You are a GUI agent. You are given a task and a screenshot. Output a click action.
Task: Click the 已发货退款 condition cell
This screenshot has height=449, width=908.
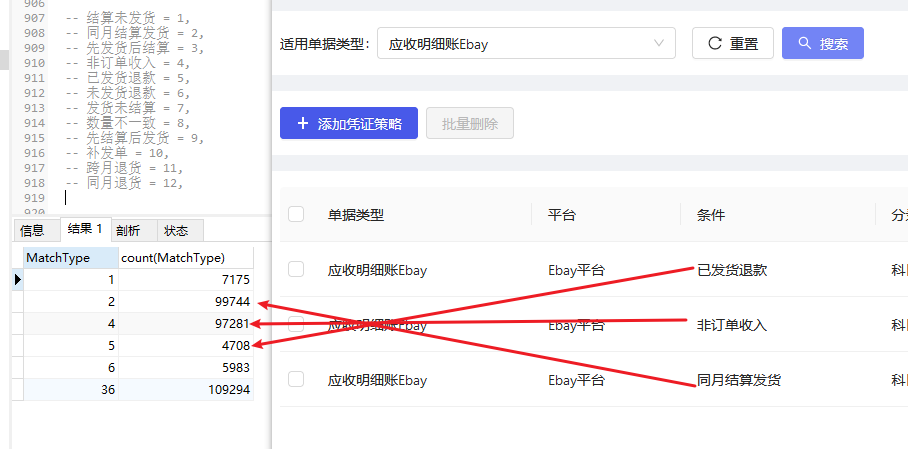point(732,270)
